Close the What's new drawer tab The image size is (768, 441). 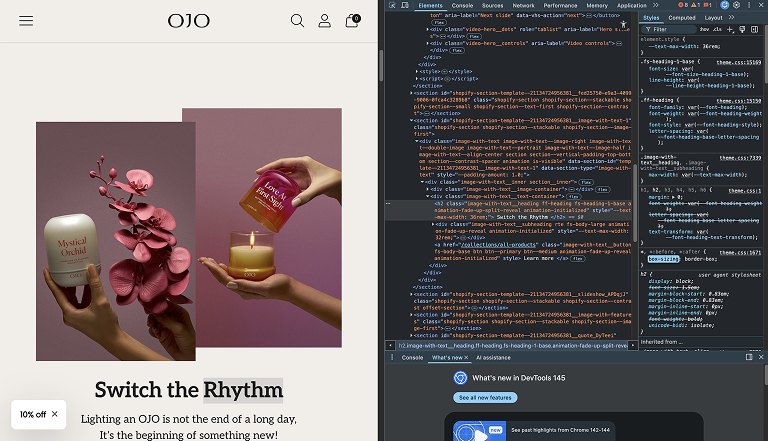[466, 358]
